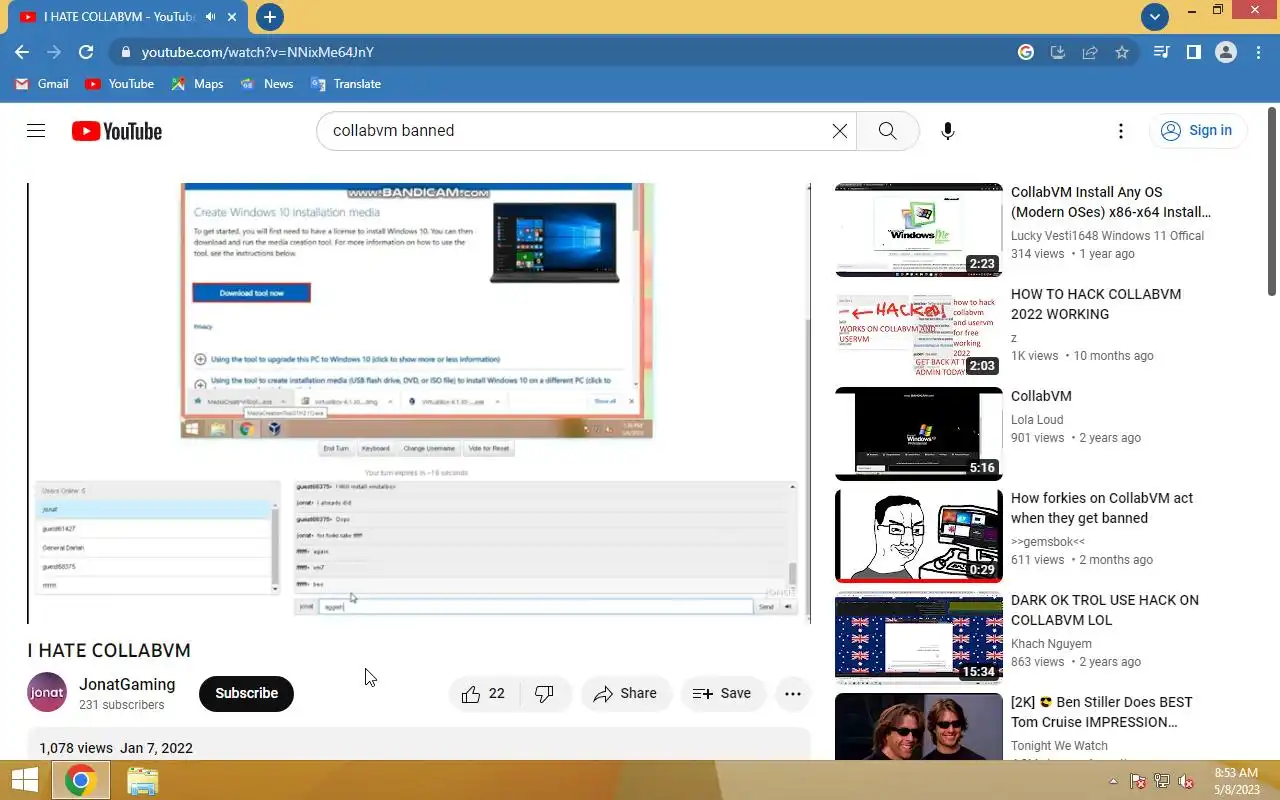1280x800 pixels.
Task: Click inside the collabvm banned search field
Action: coord(575,131)
